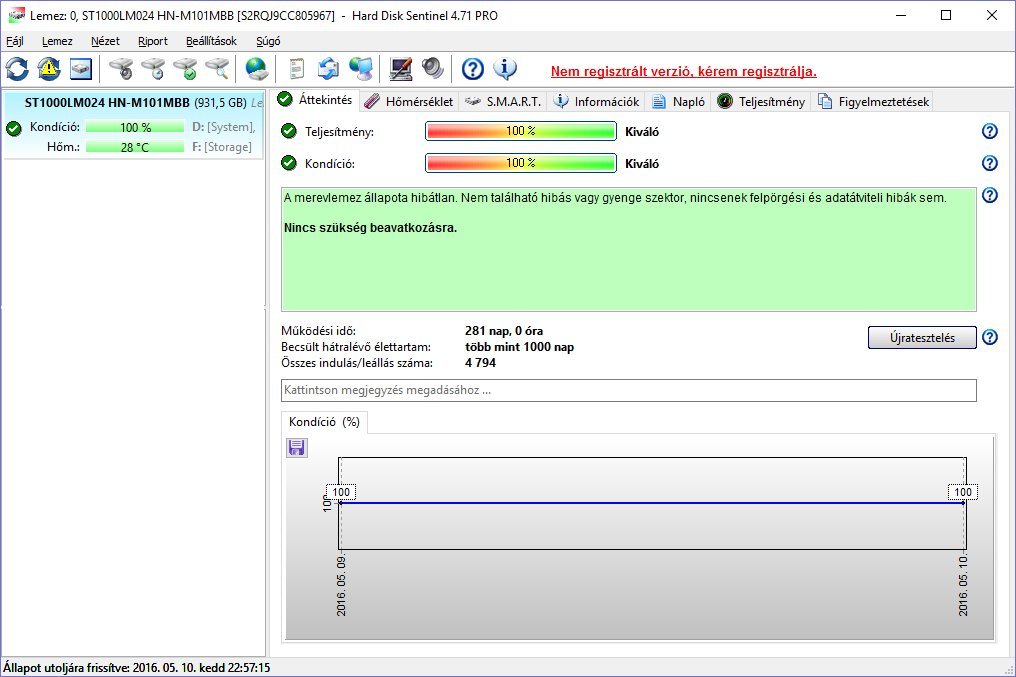Click the 4 794 start/stop count value

click(x=480, y=363)
